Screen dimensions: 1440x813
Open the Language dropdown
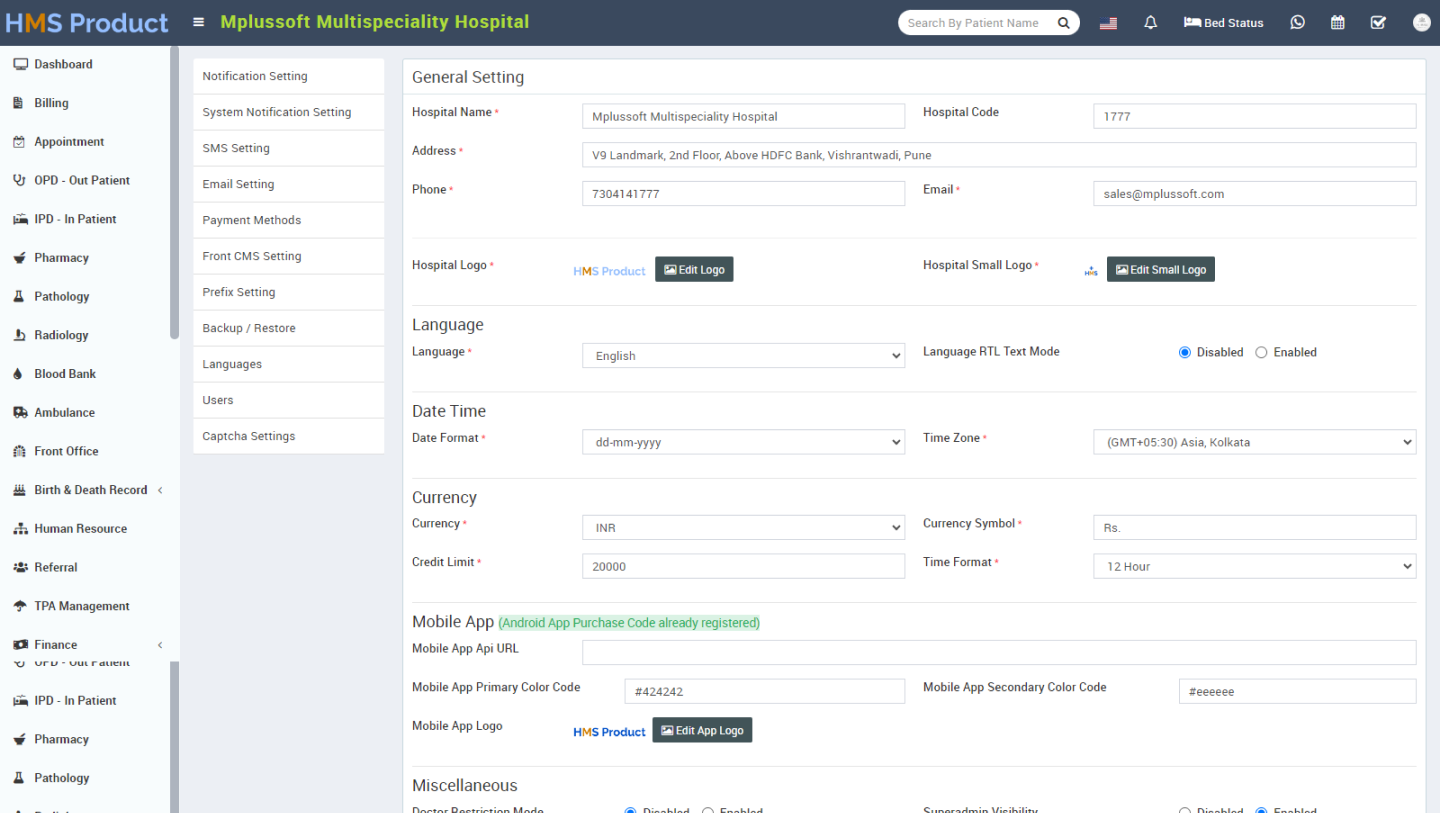point(743,356)
